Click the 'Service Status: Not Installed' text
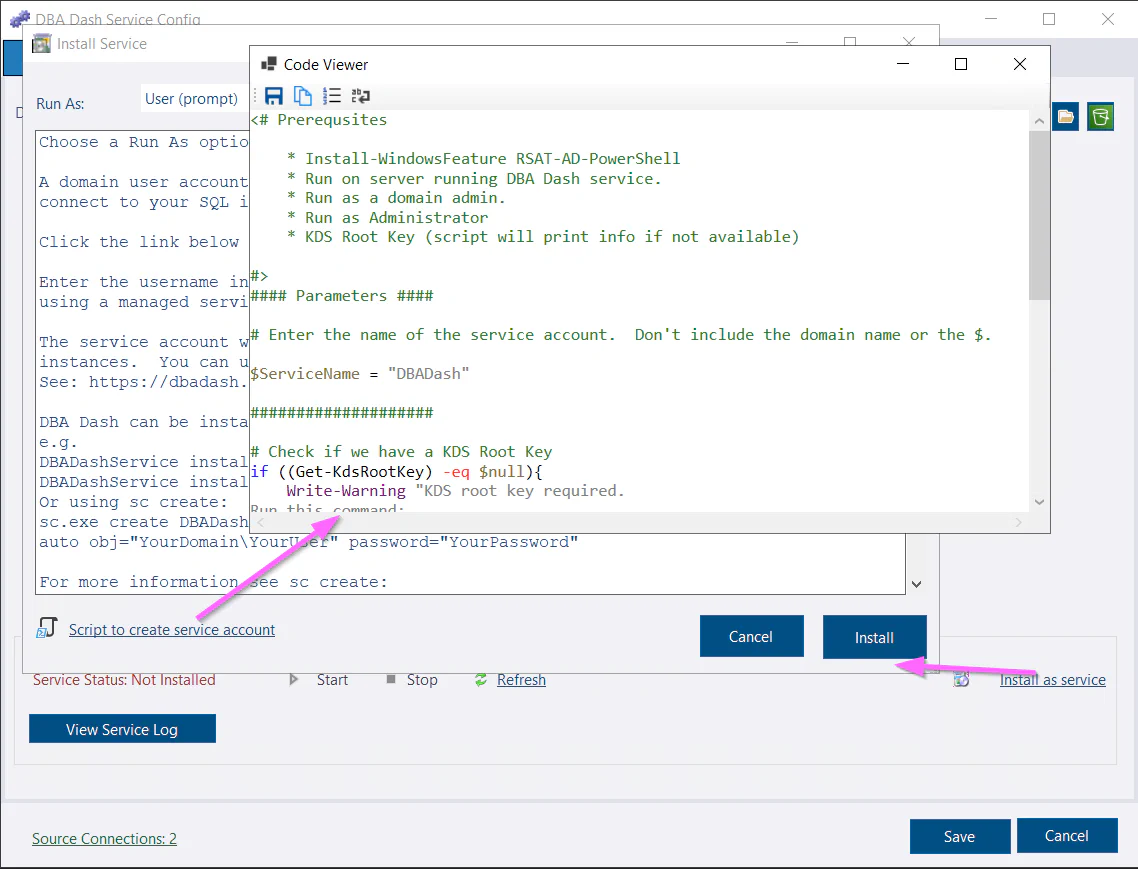 click(x=124, y=680)
